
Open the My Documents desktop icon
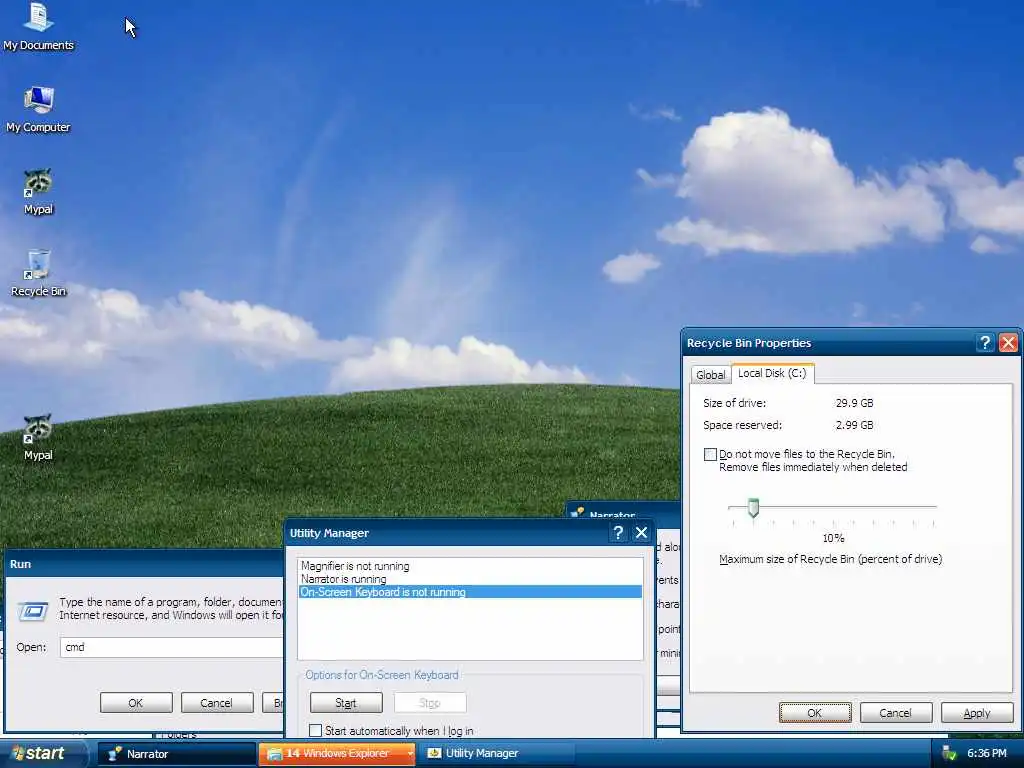[x=39, y=26]
